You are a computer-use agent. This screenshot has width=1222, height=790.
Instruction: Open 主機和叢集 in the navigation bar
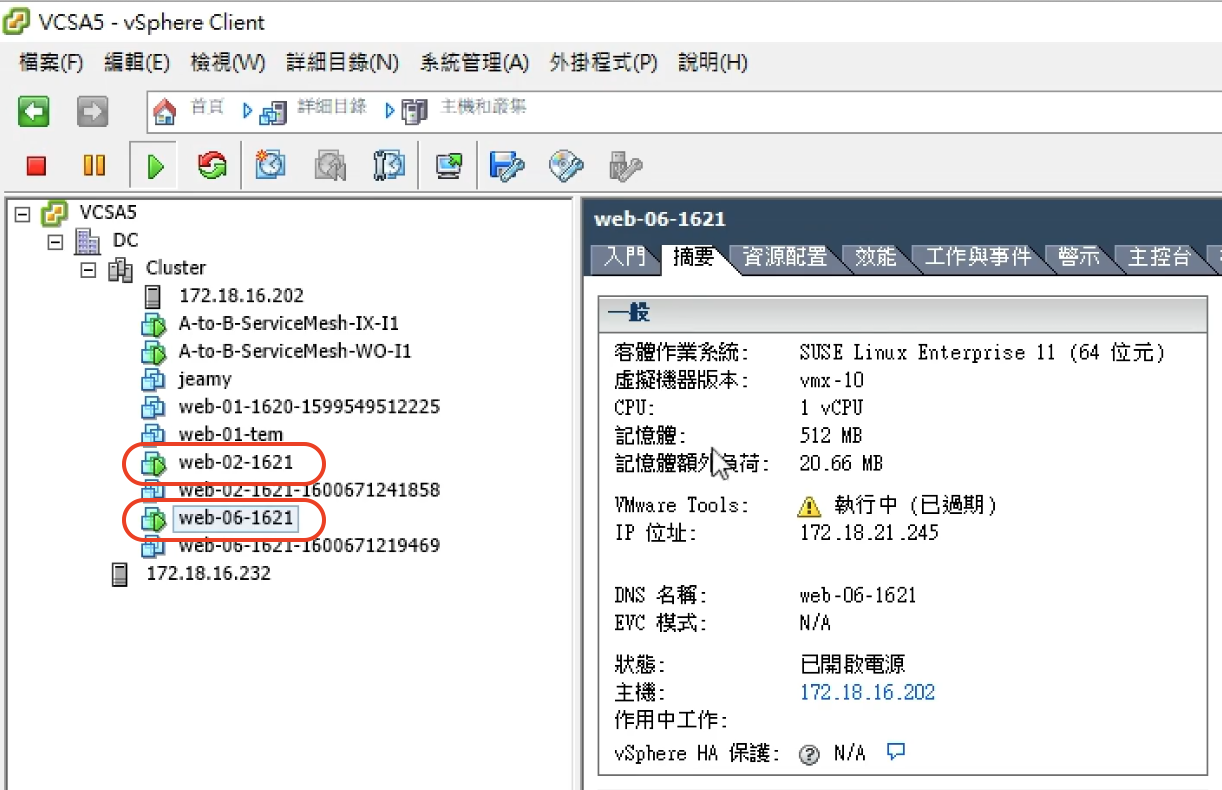(484, 108)
